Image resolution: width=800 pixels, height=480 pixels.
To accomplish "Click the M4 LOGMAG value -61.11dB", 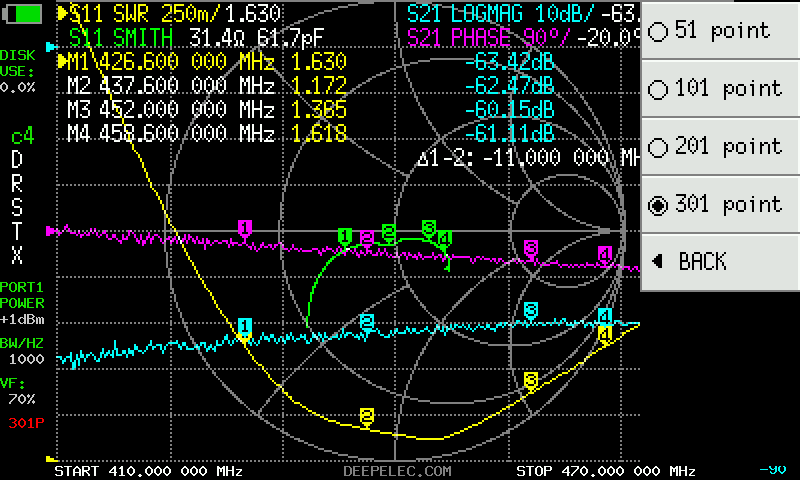I will (509, 134).
